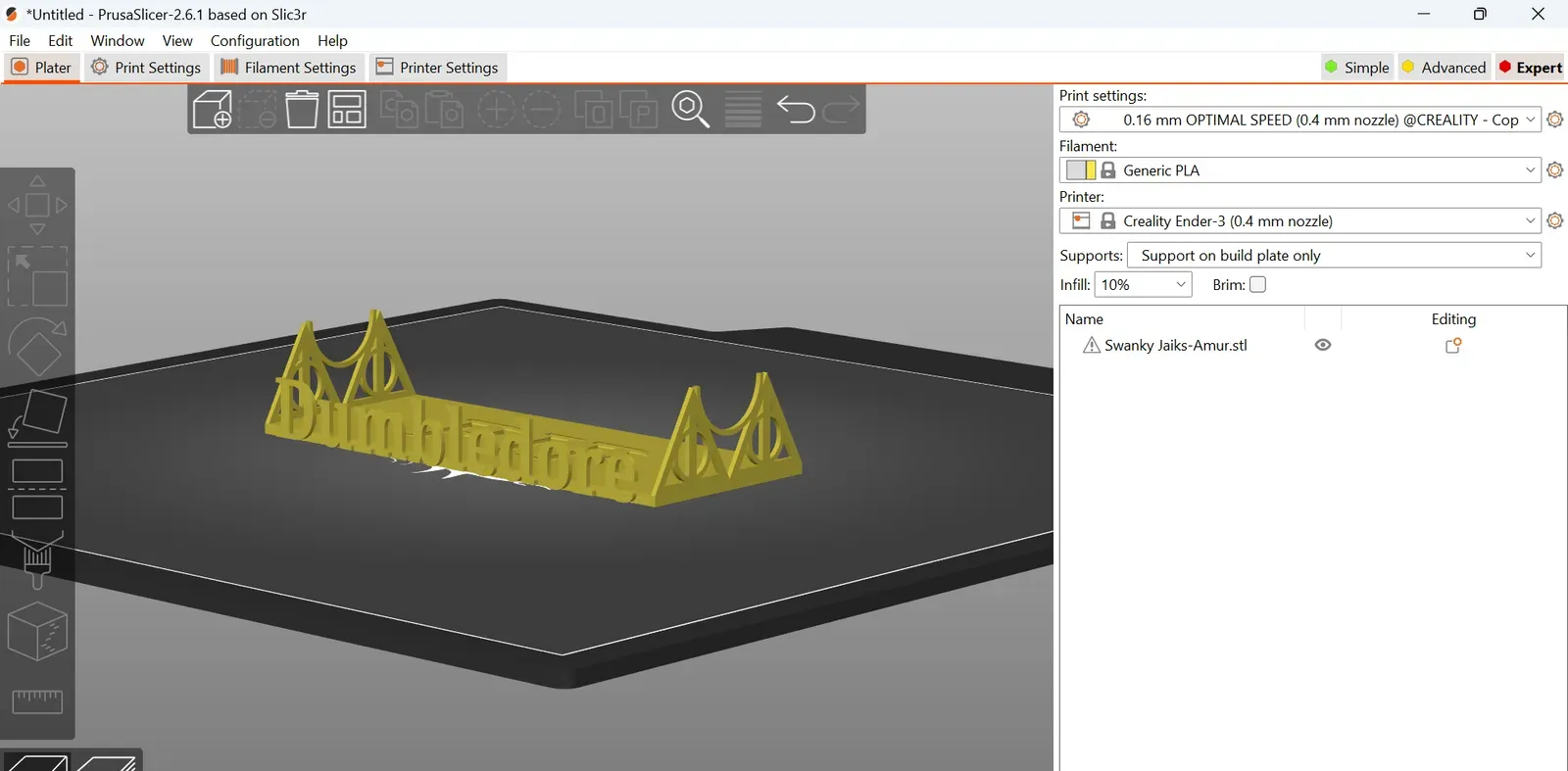Click the Search magnifier icon
The width and height of the screenshot is (1568, 771).
[690, 109]
